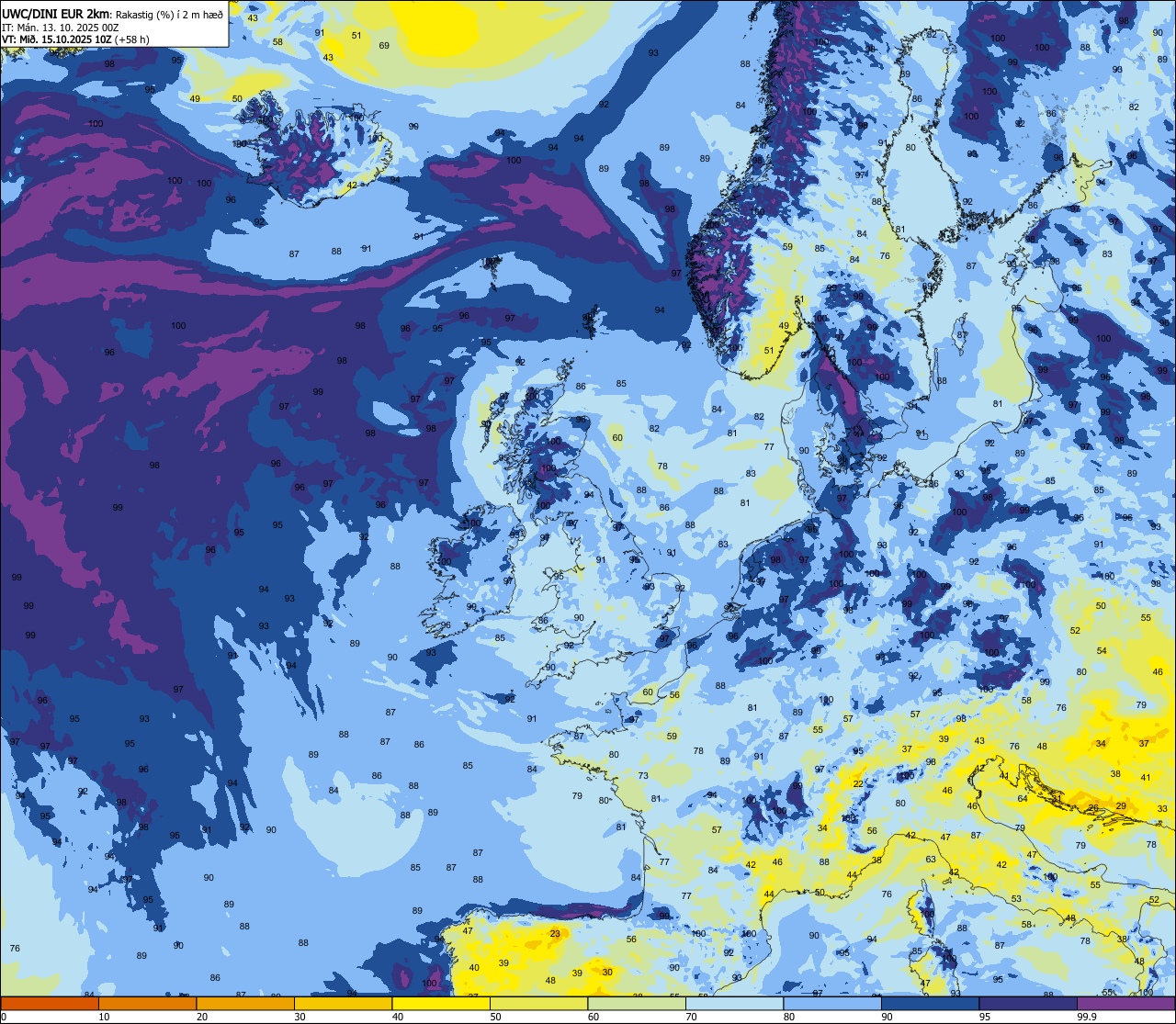This screenshot has width=1176, height=1024.
Task: Click the legend tick label 30
Action: pos(300,1017)
